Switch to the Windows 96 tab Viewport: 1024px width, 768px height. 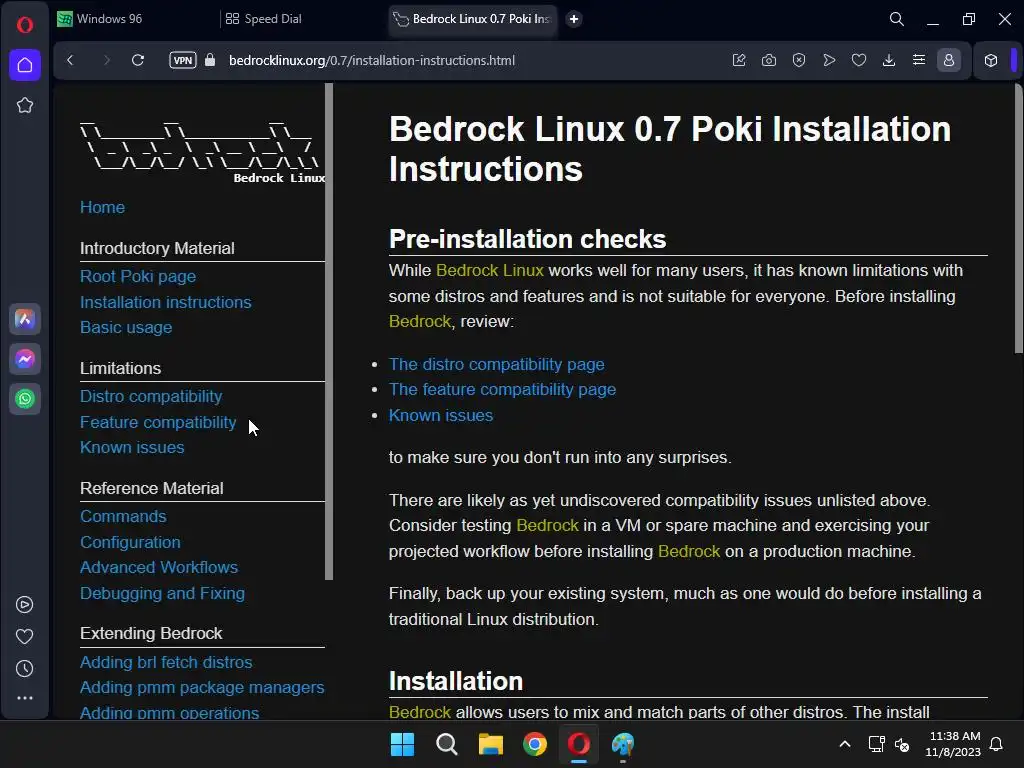134,19
